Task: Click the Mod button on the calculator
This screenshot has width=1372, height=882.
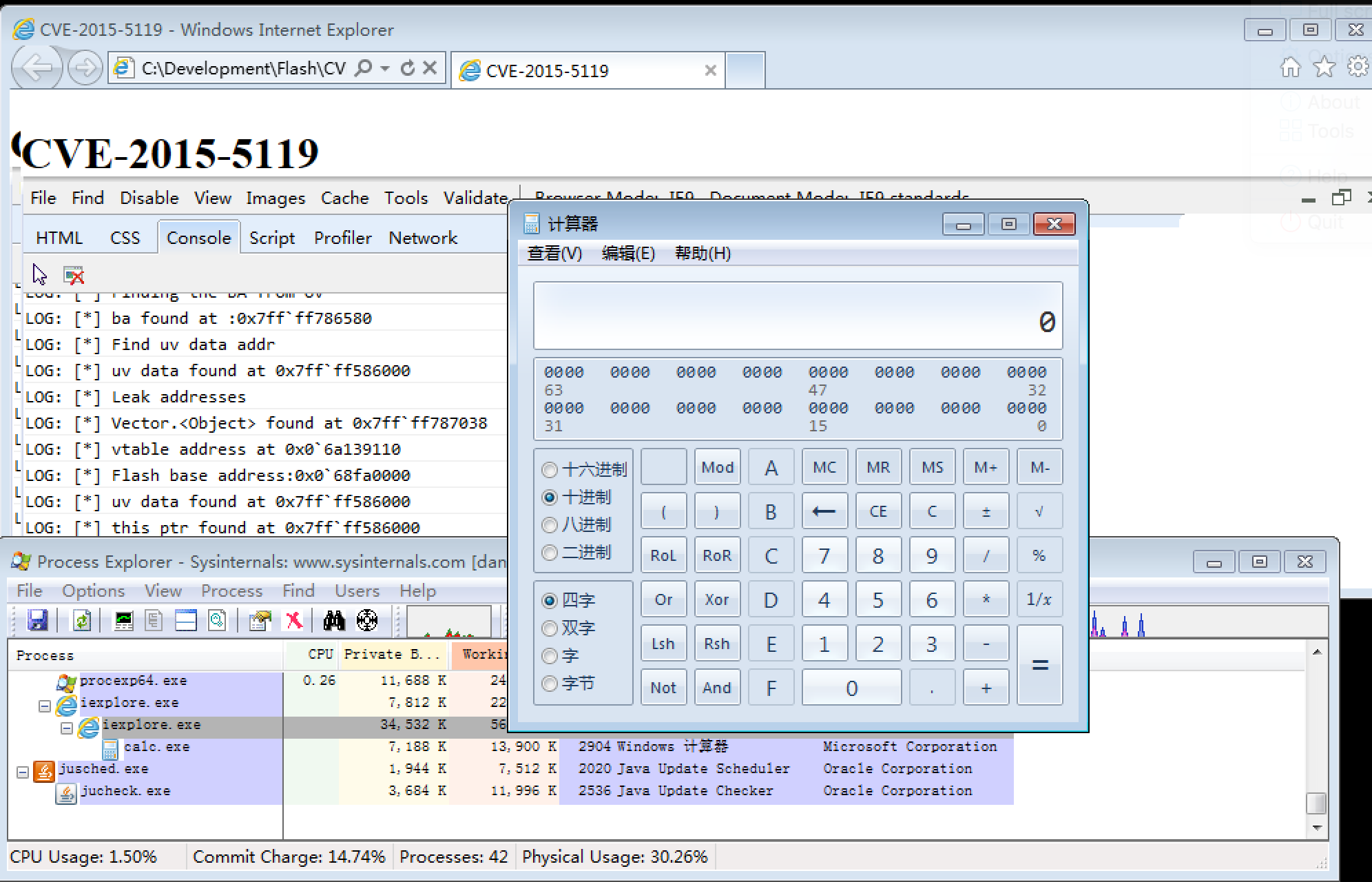Action: click(x=717, y=467)
